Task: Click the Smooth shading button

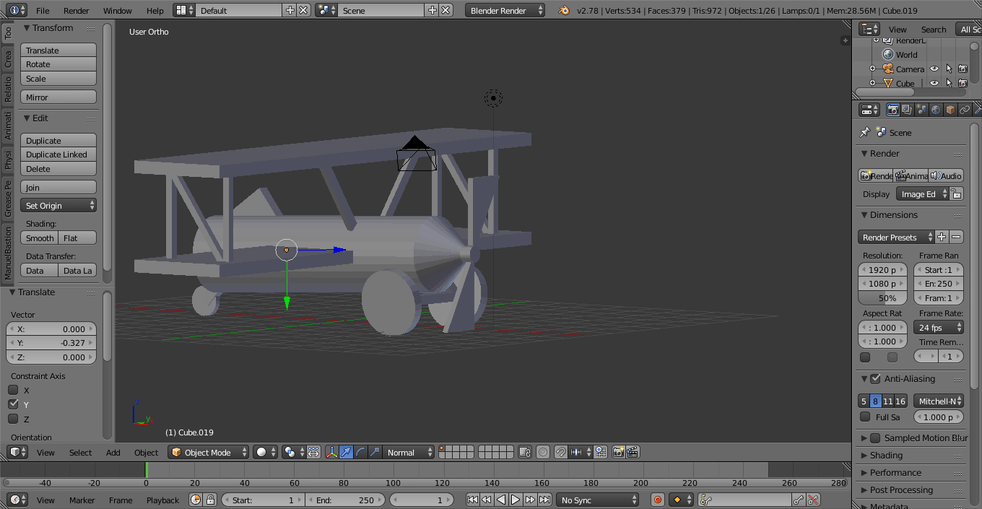Action: pyautogui.click(x=39, y=238)
